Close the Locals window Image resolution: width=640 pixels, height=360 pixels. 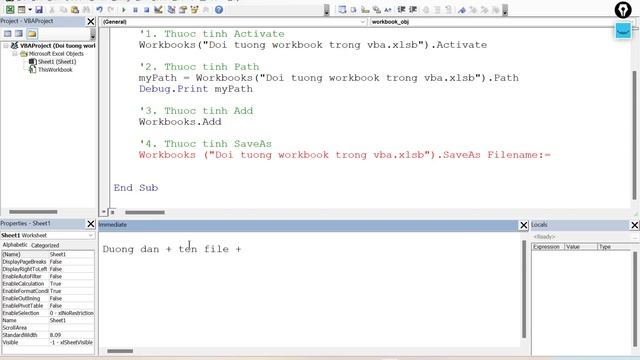click(x=635, y=225)
